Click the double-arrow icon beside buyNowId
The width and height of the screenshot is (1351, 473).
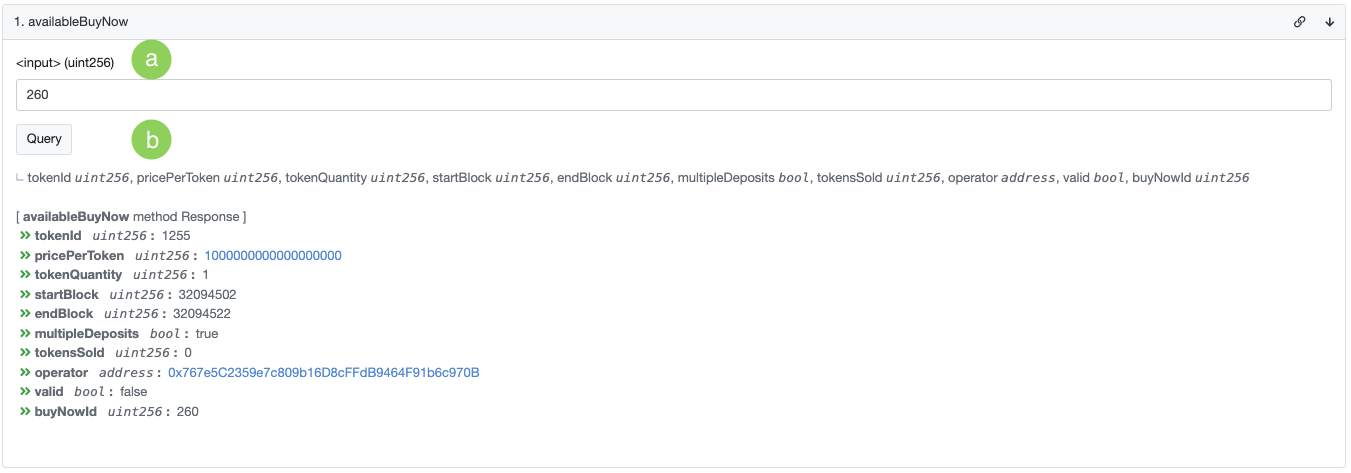(x=25, y=412)
